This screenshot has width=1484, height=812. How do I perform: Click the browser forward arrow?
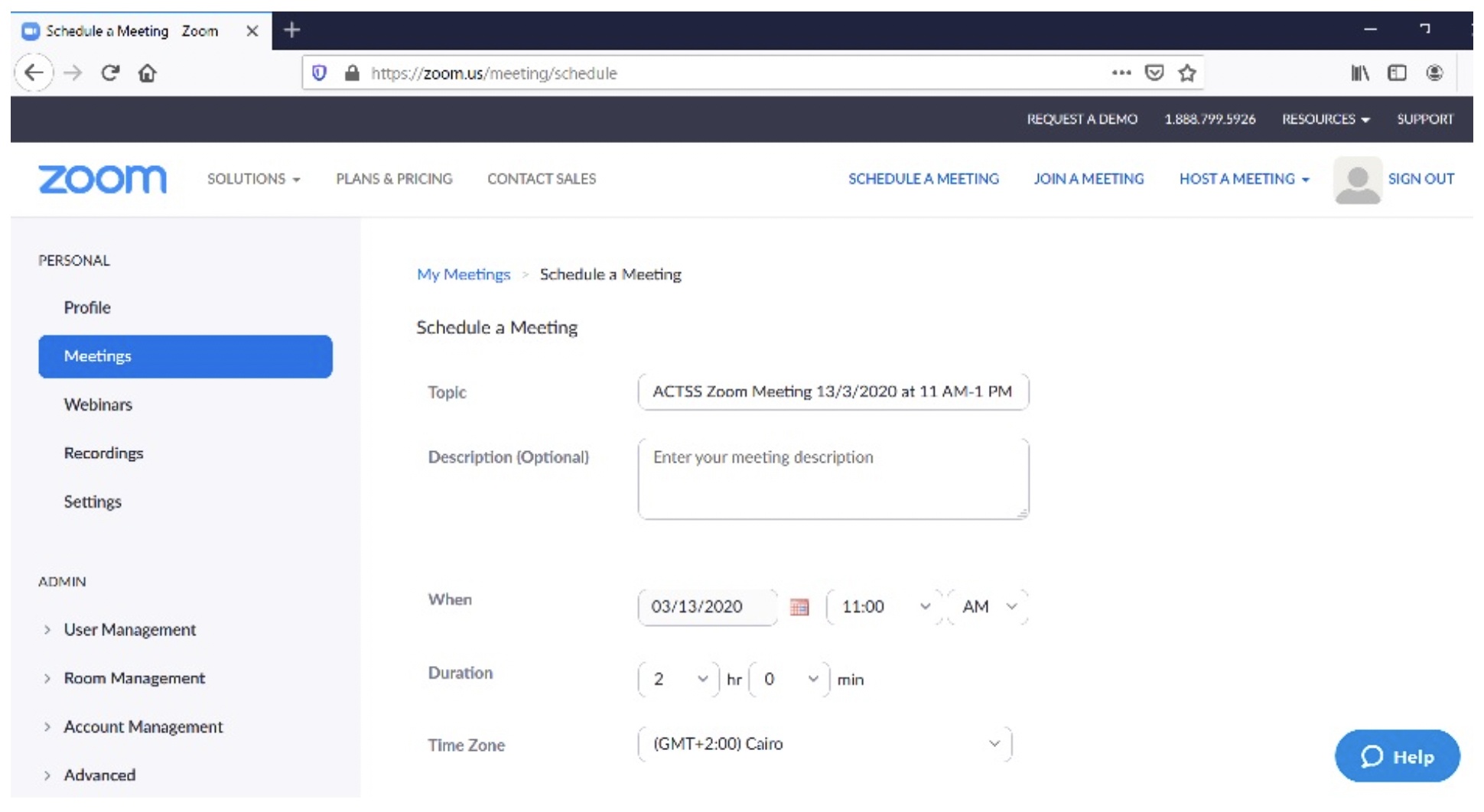point(73,73)
